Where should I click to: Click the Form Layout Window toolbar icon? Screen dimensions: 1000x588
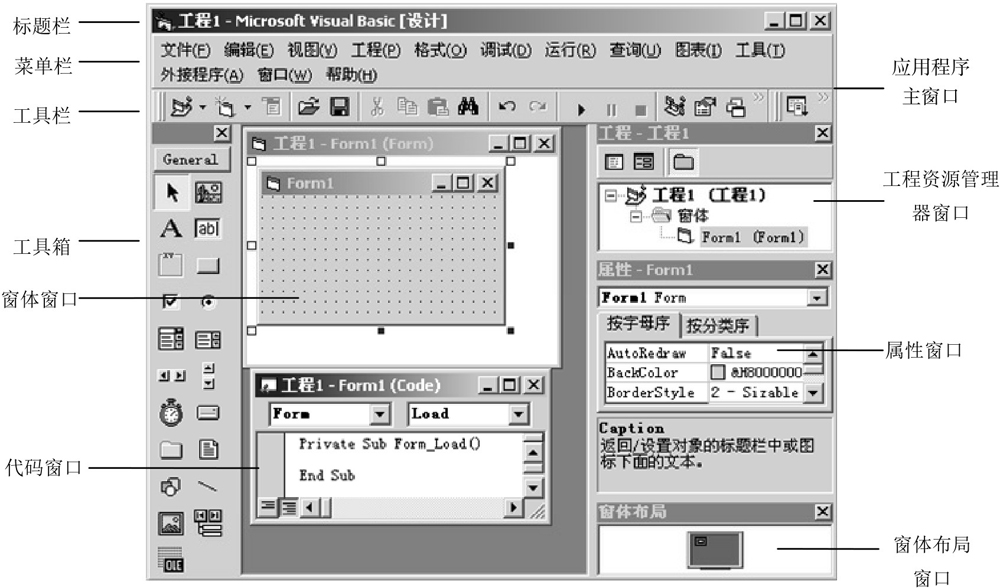pos(736,107)
